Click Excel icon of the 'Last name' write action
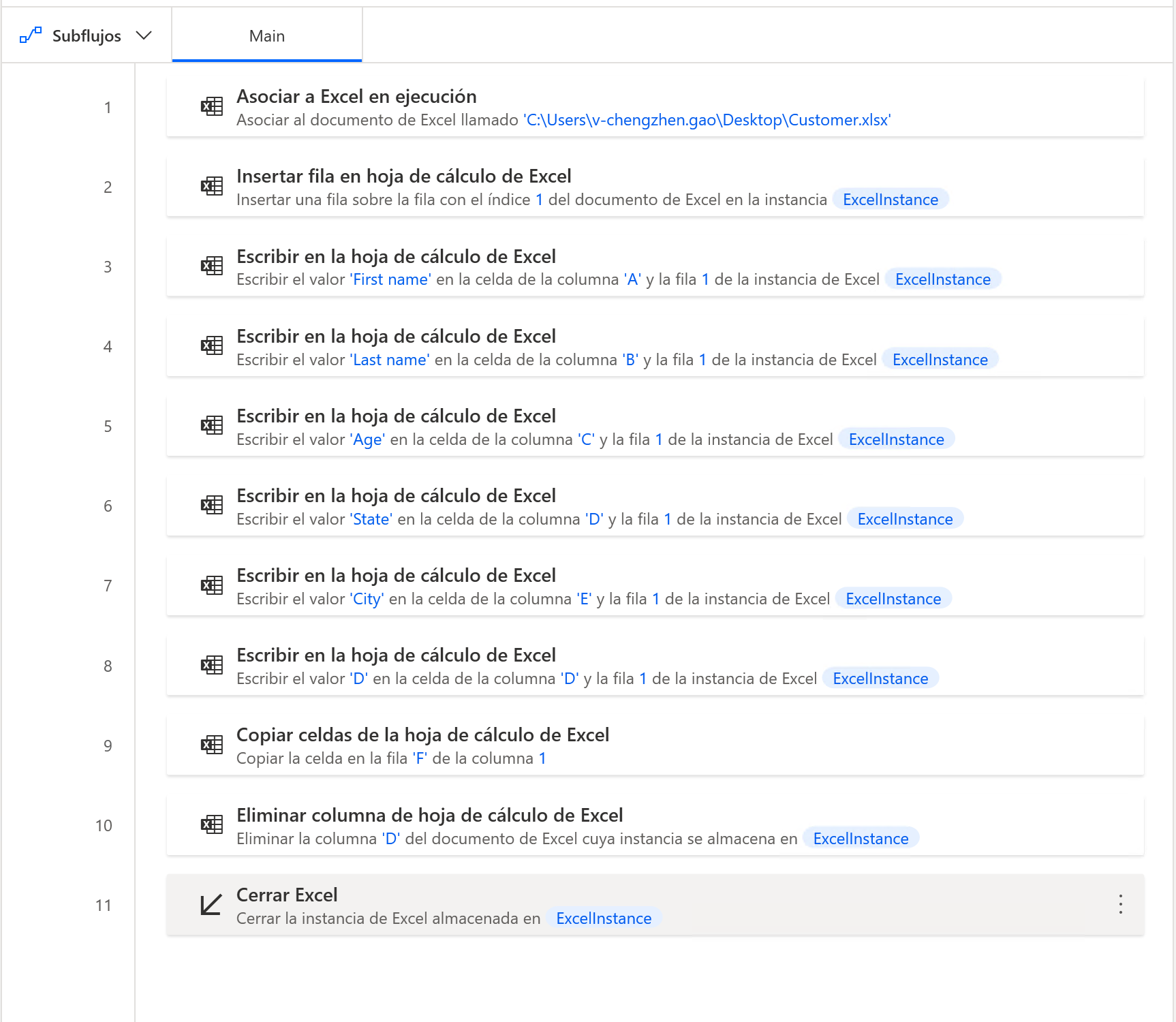The image size is (1176, 1022). 212,346
